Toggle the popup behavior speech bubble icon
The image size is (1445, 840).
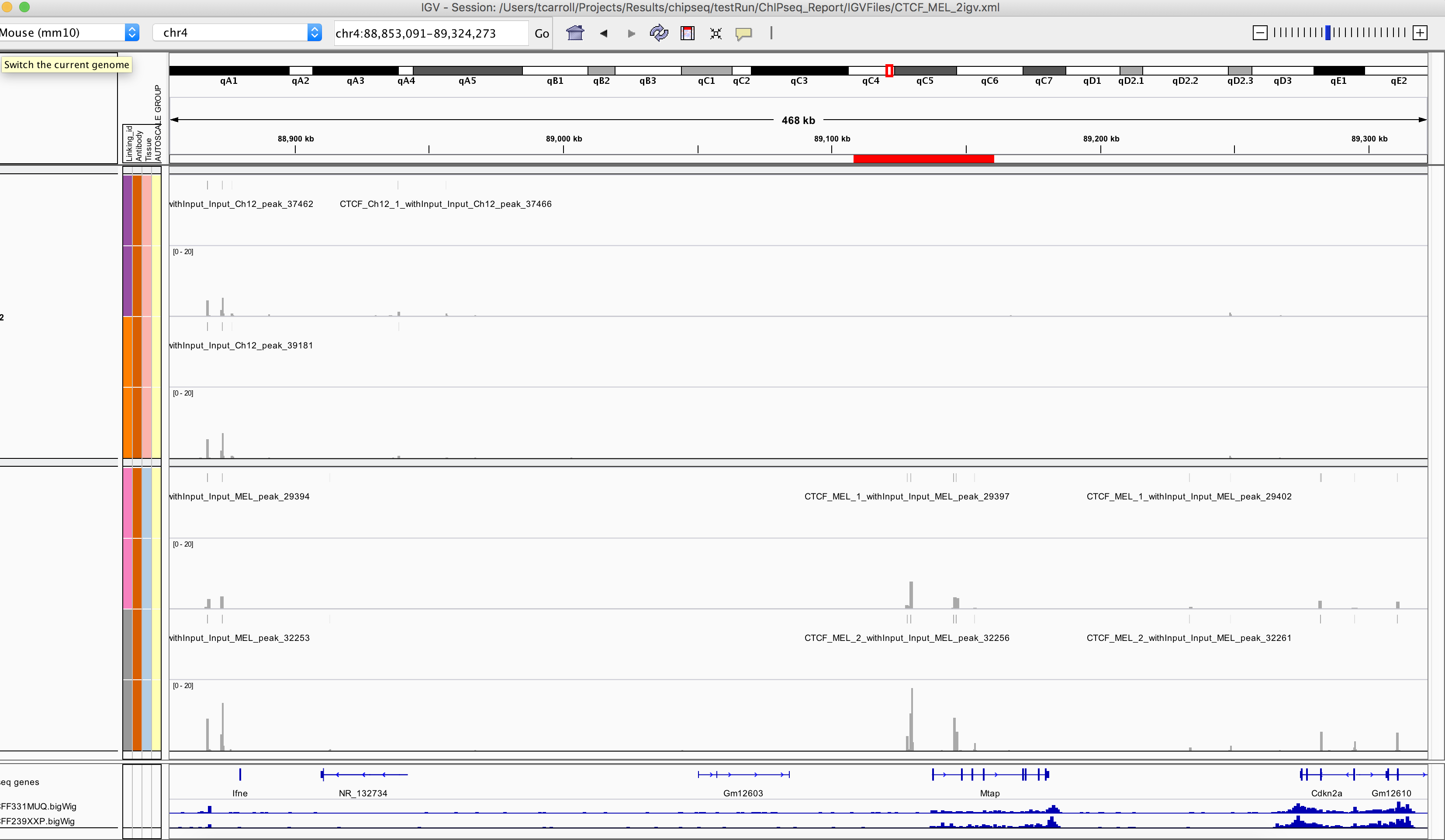coord(743,34)
